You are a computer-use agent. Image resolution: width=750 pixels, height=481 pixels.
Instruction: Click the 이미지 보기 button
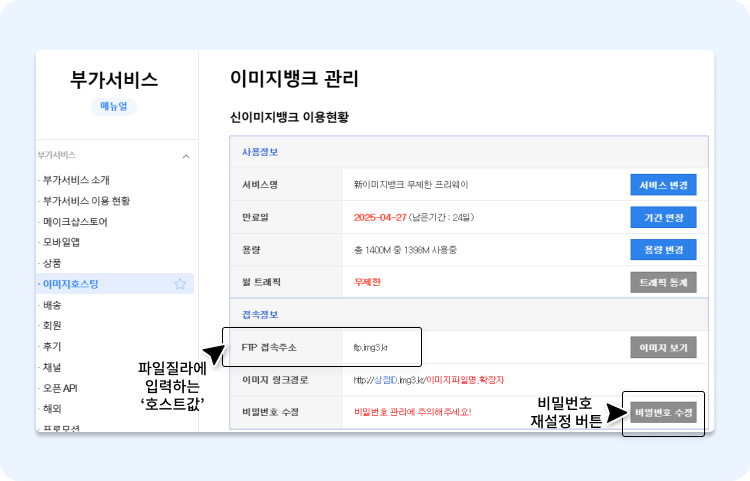[x=663, y=348]
